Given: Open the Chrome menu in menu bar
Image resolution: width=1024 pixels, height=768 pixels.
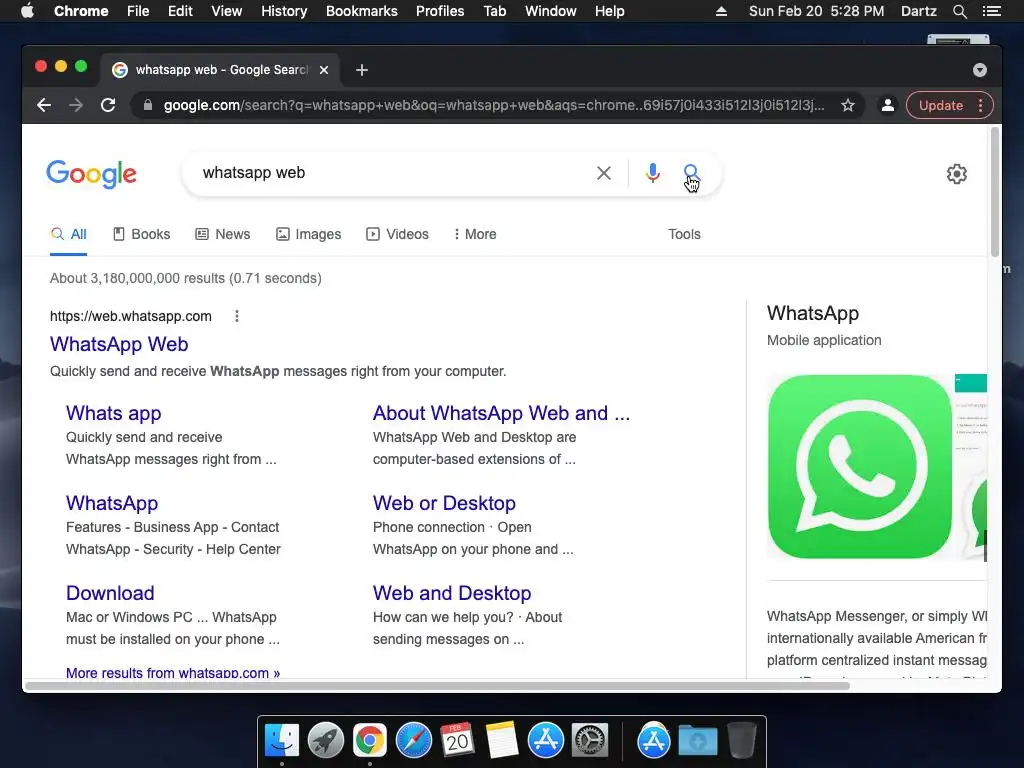Looking at the screenshot, I should 81,11.
